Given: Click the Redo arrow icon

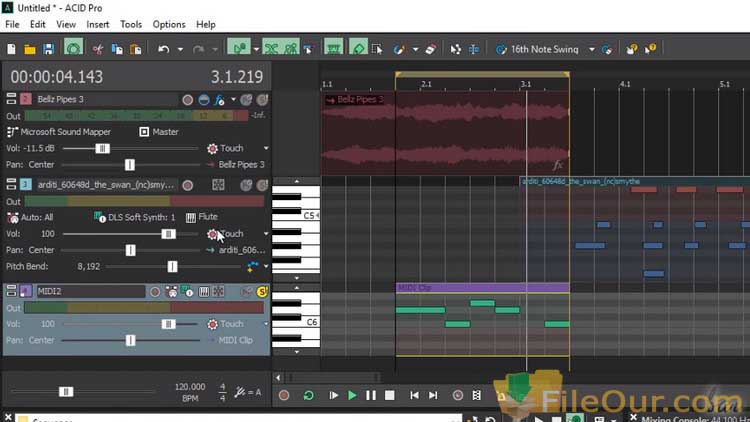Looking at the screenshot, I should (199, 49).
